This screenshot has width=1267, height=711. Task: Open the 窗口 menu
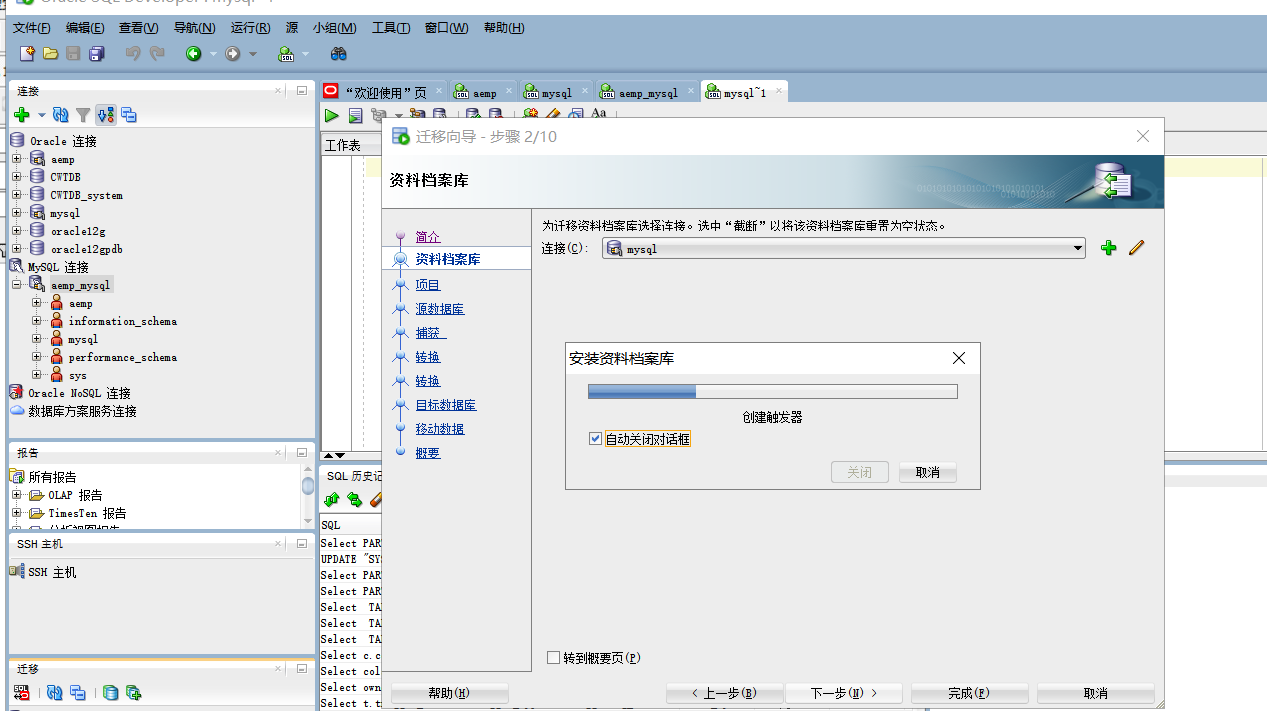coord(446,28)
